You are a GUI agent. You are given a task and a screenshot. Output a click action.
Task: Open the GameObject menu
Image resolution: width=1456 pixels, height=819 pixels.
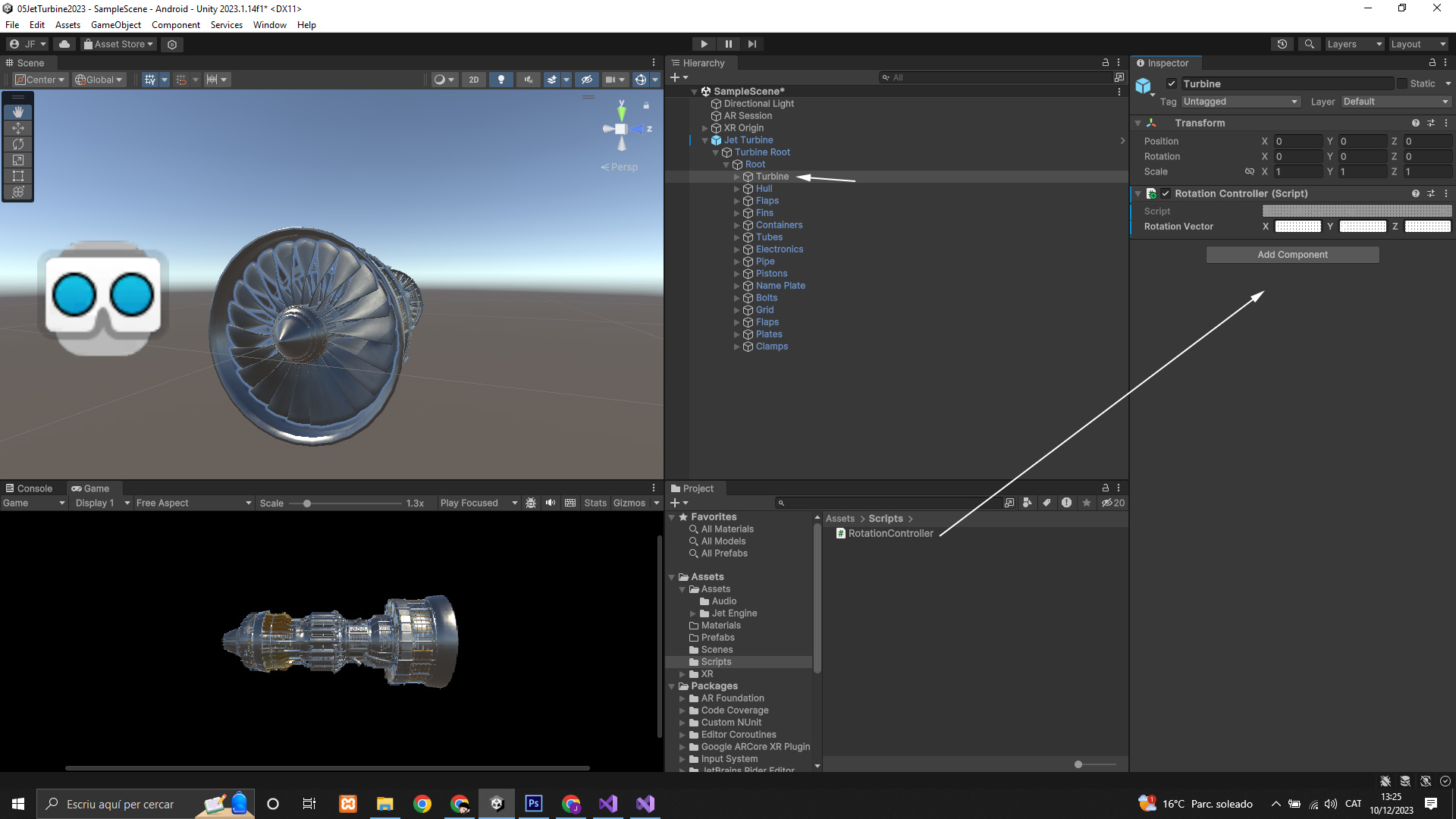pos(115,25)
